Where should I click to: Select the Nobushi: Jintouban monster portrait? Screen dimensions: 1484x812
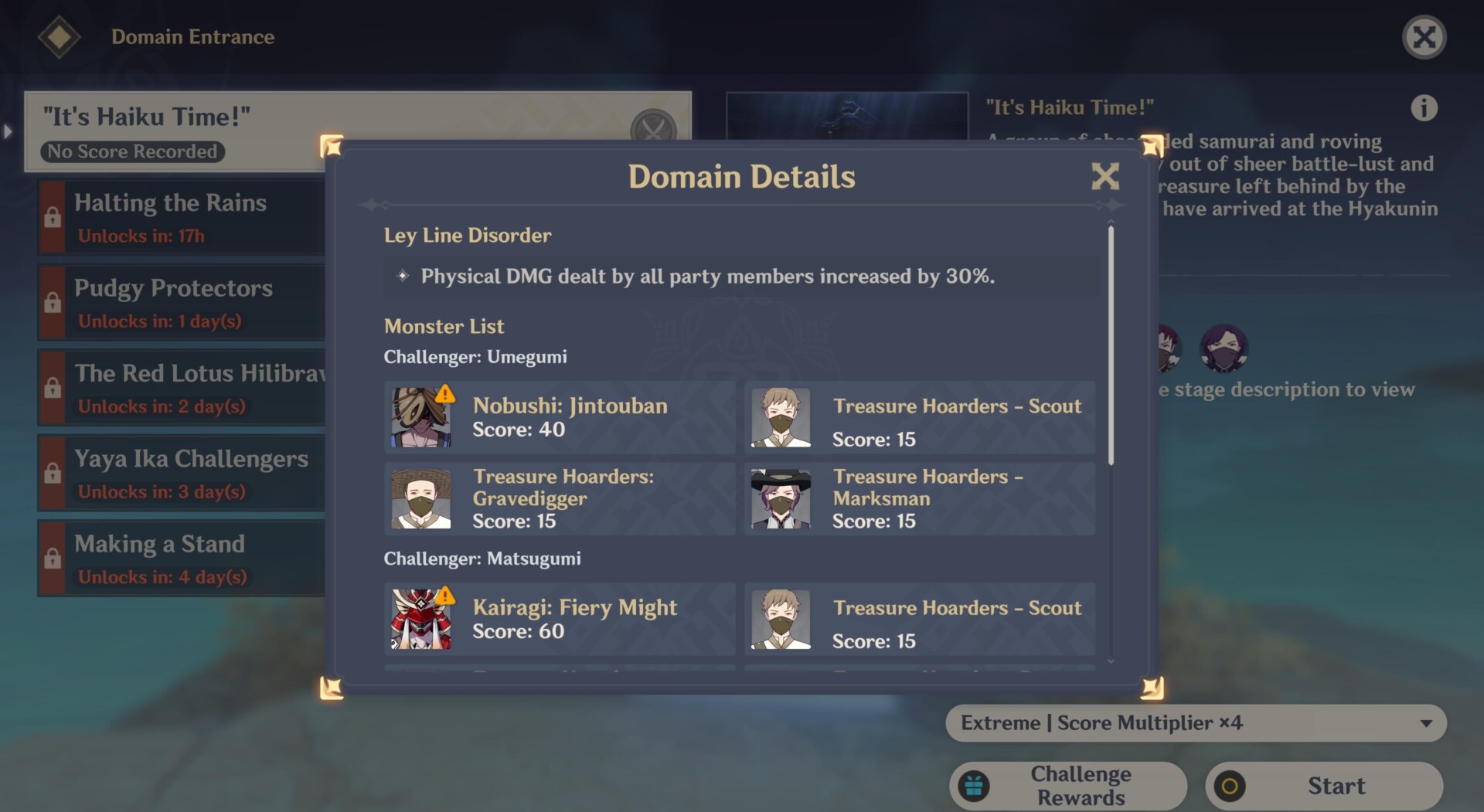pos(420,417)
